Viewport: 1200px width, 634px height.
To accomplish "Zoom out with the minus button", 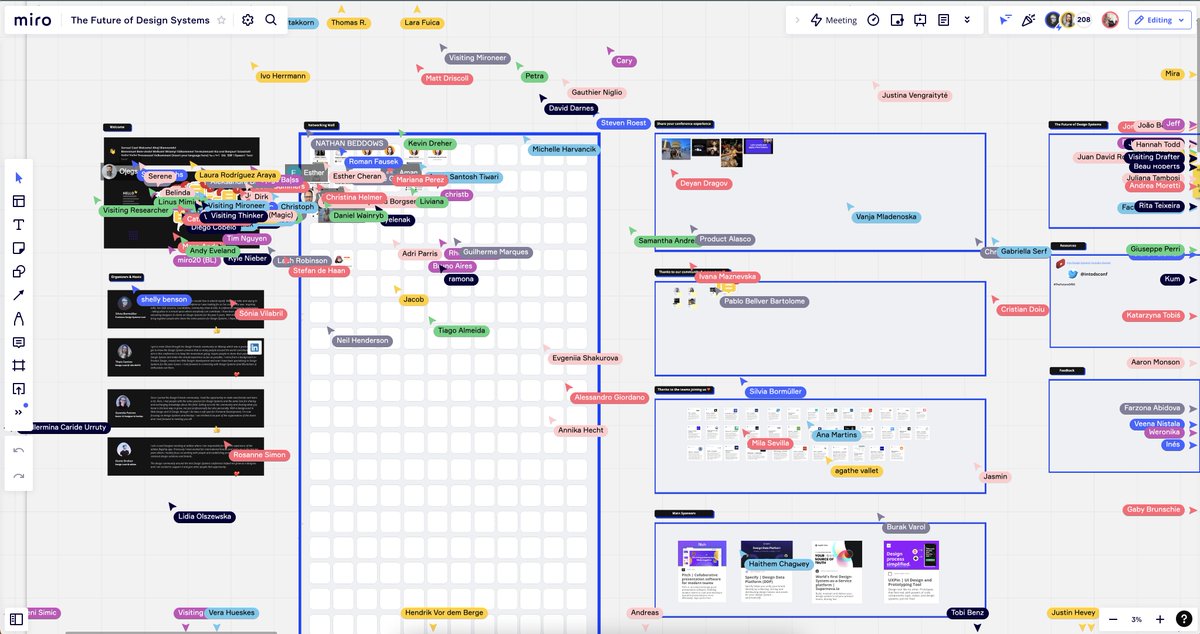I will pos(1112,619).
